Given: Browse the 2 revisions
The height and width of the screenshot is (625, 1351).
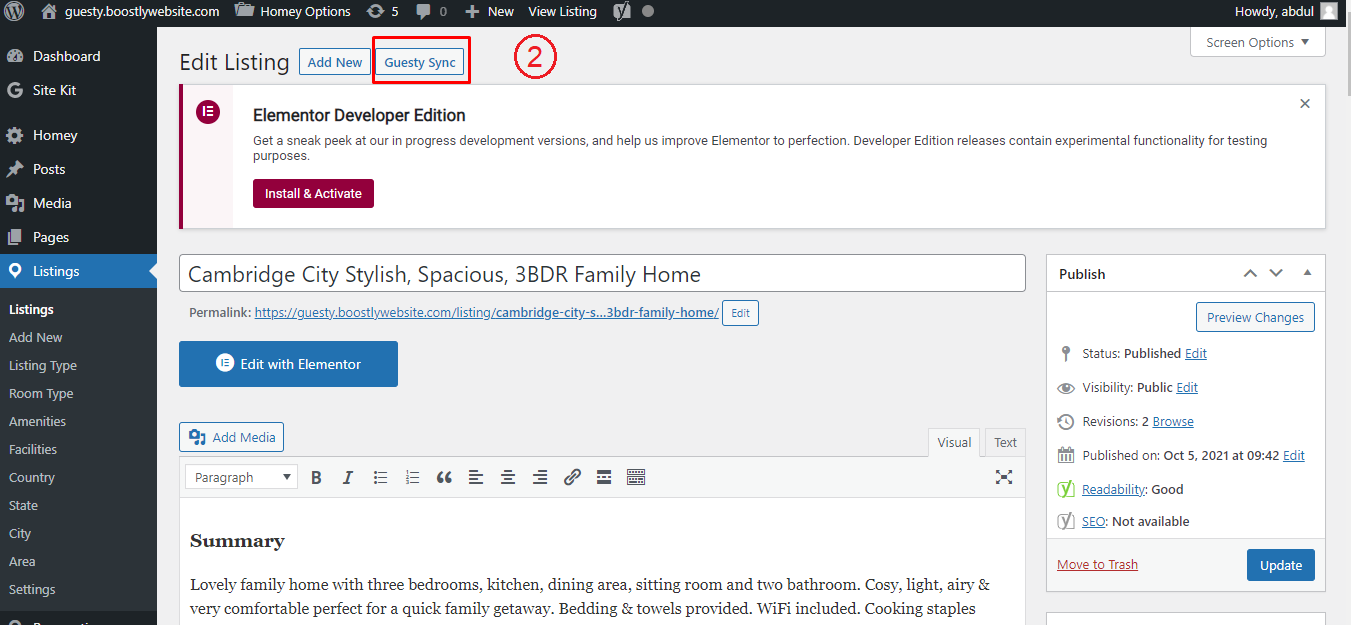Looking at the screenshot, I should pyautogui.click(x=1173, y=421).
